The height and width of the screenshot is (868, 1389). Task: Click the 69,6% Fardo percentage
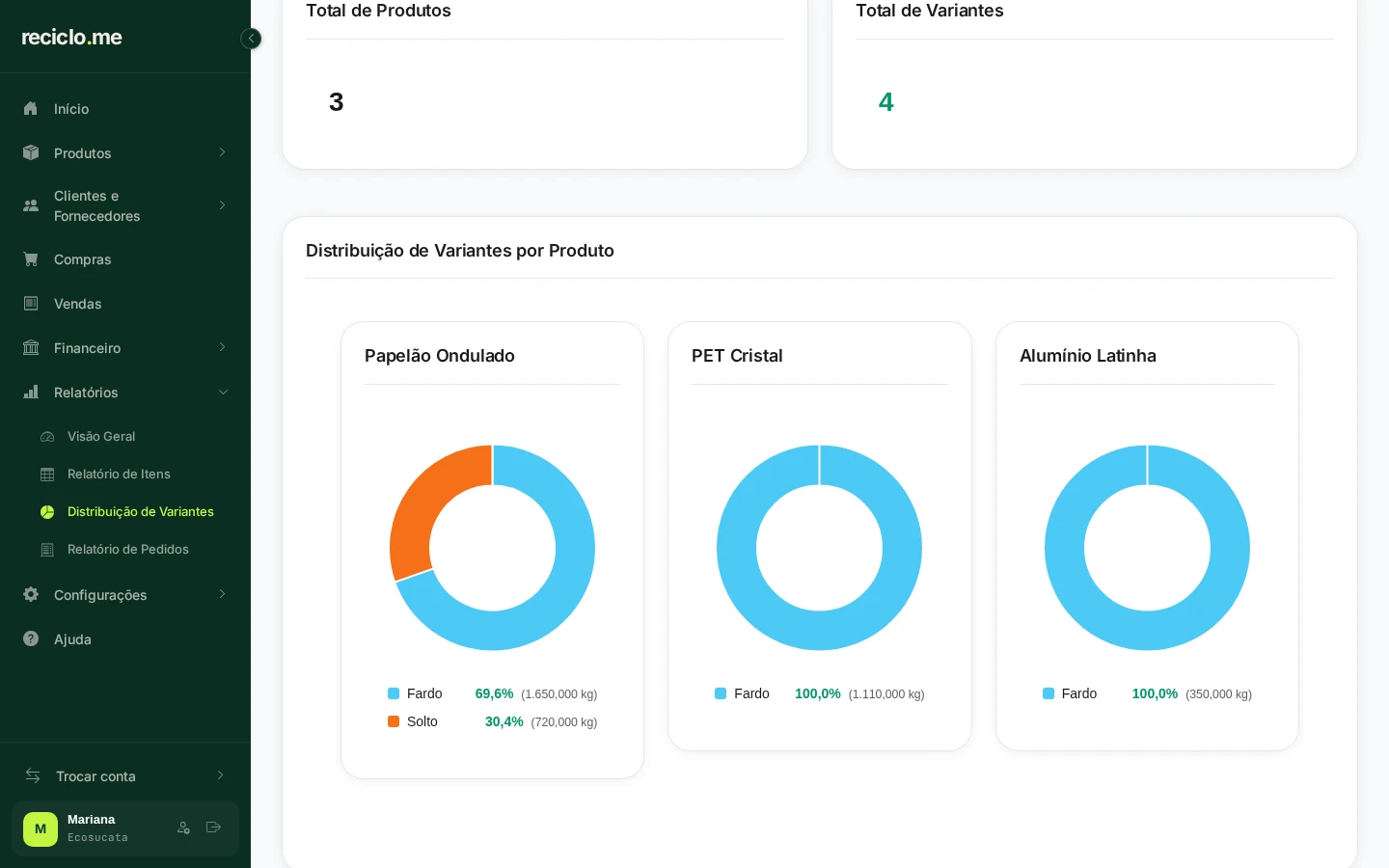(494, 693)
